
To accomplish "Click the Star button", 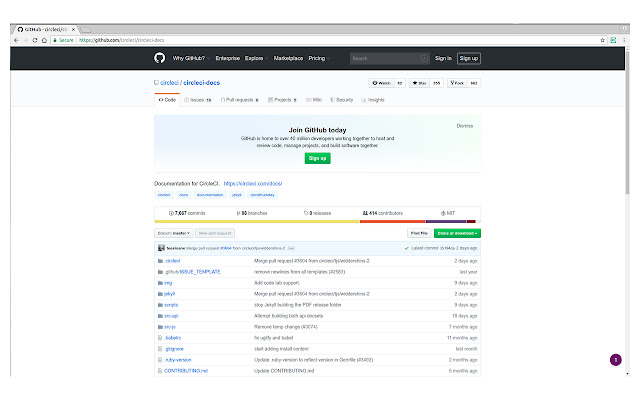I will tap(419, 83).
